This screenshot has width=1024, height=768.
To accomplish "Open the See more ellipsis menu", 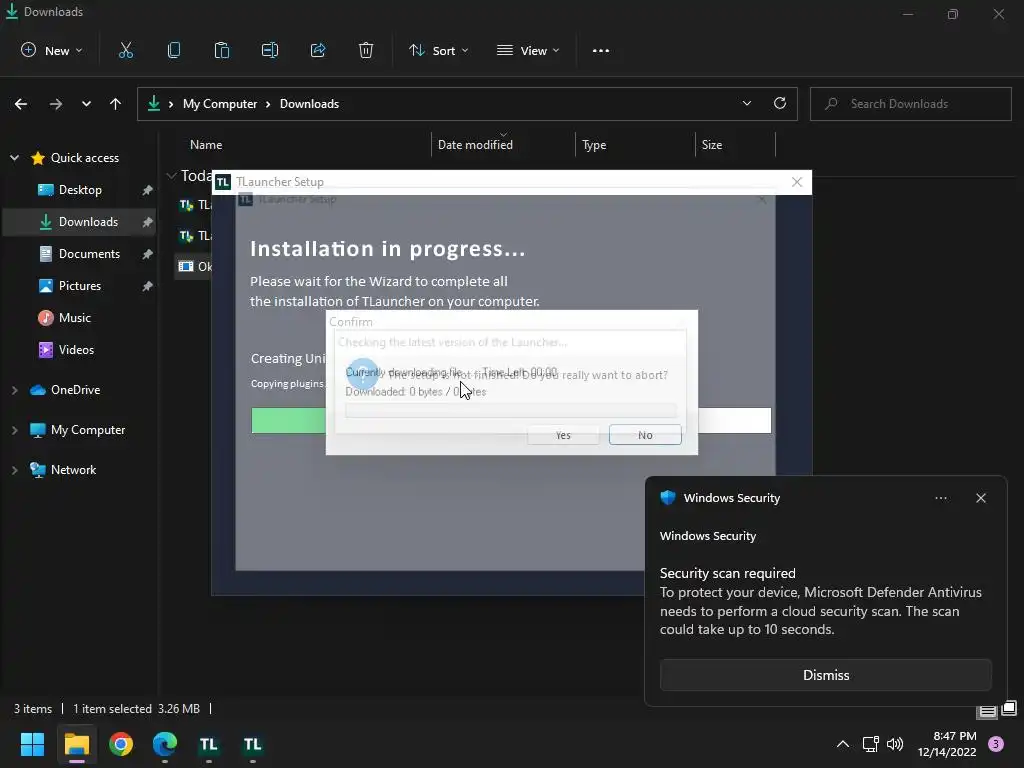I will (601, 50).
